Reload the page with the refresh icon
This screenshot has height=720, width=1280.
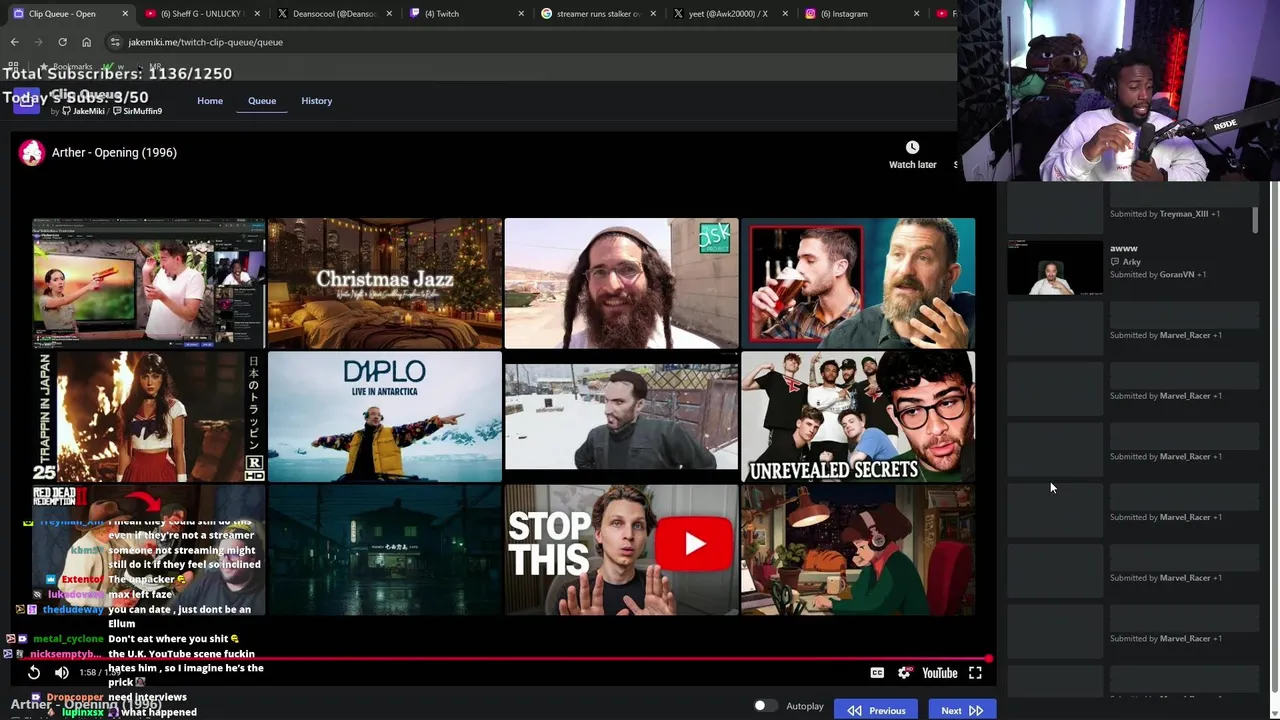(x=62, y=42)
